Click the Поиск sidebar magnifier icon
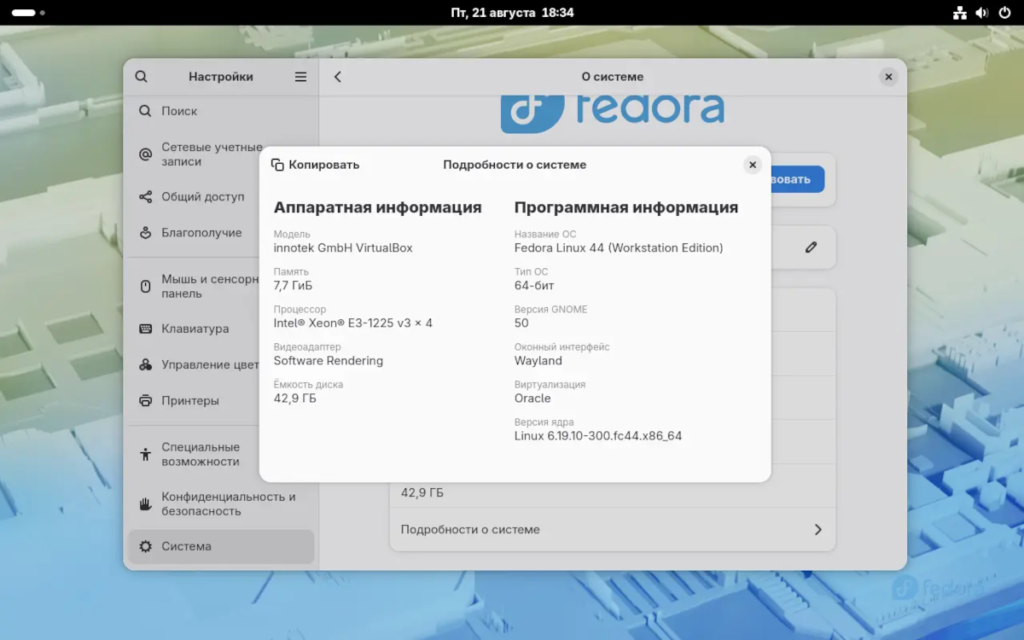The width and height of the screenshot is (1024, 640). [145, 111]
